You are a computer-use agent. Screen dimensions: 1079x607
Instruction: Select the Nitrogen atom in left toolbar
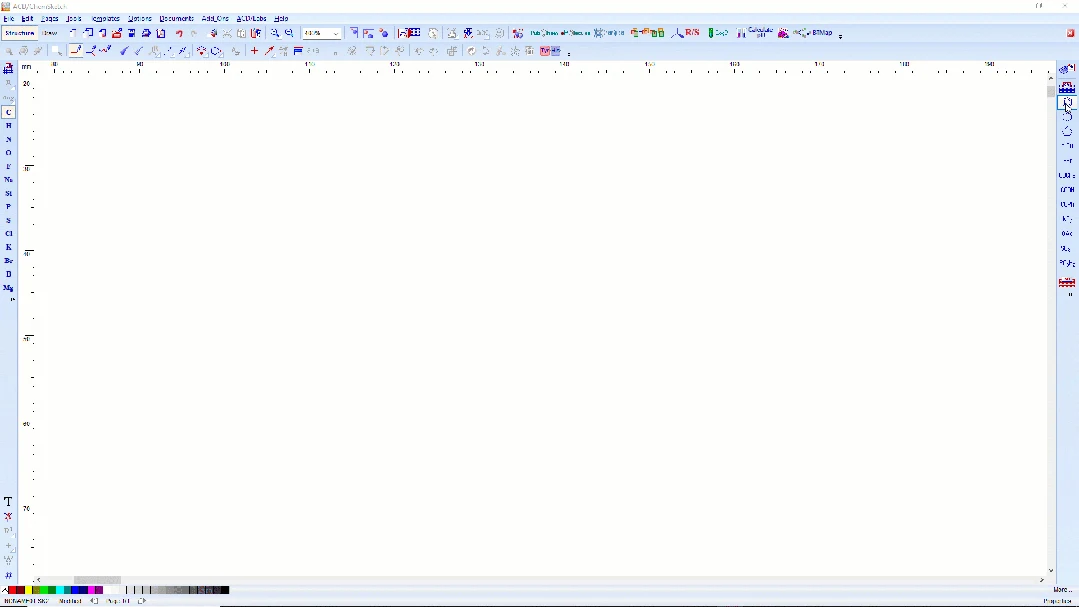[x=8, y=139]
